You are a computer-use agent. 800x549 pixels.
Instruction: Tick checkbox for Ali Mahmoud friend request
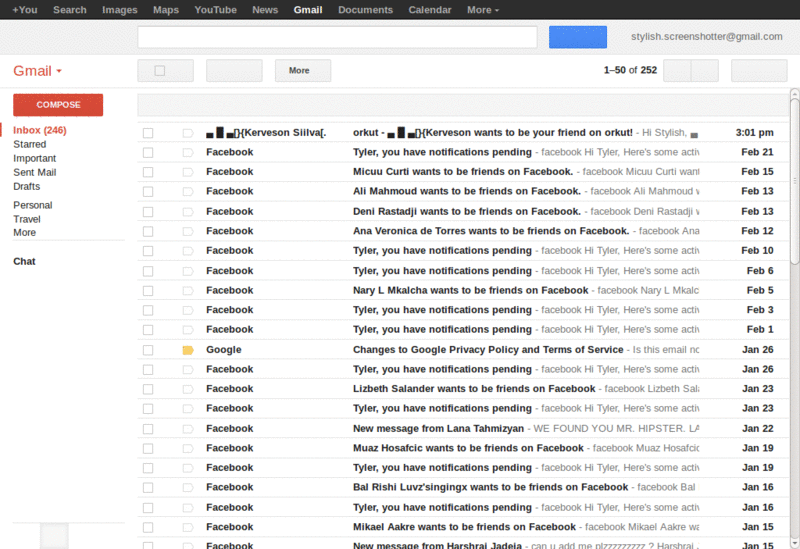point(148,192)
